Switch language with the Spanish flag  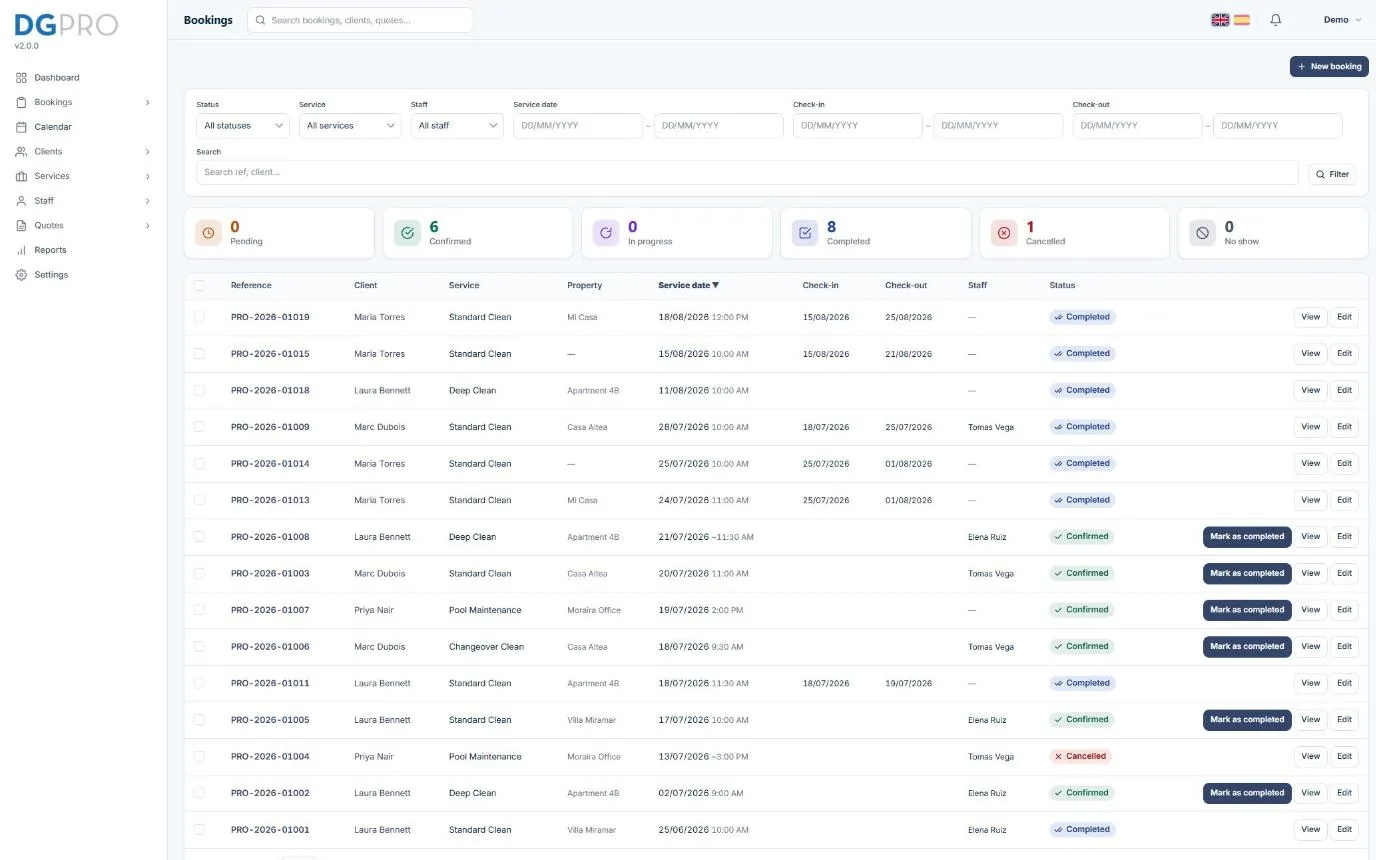(1242, 20)
